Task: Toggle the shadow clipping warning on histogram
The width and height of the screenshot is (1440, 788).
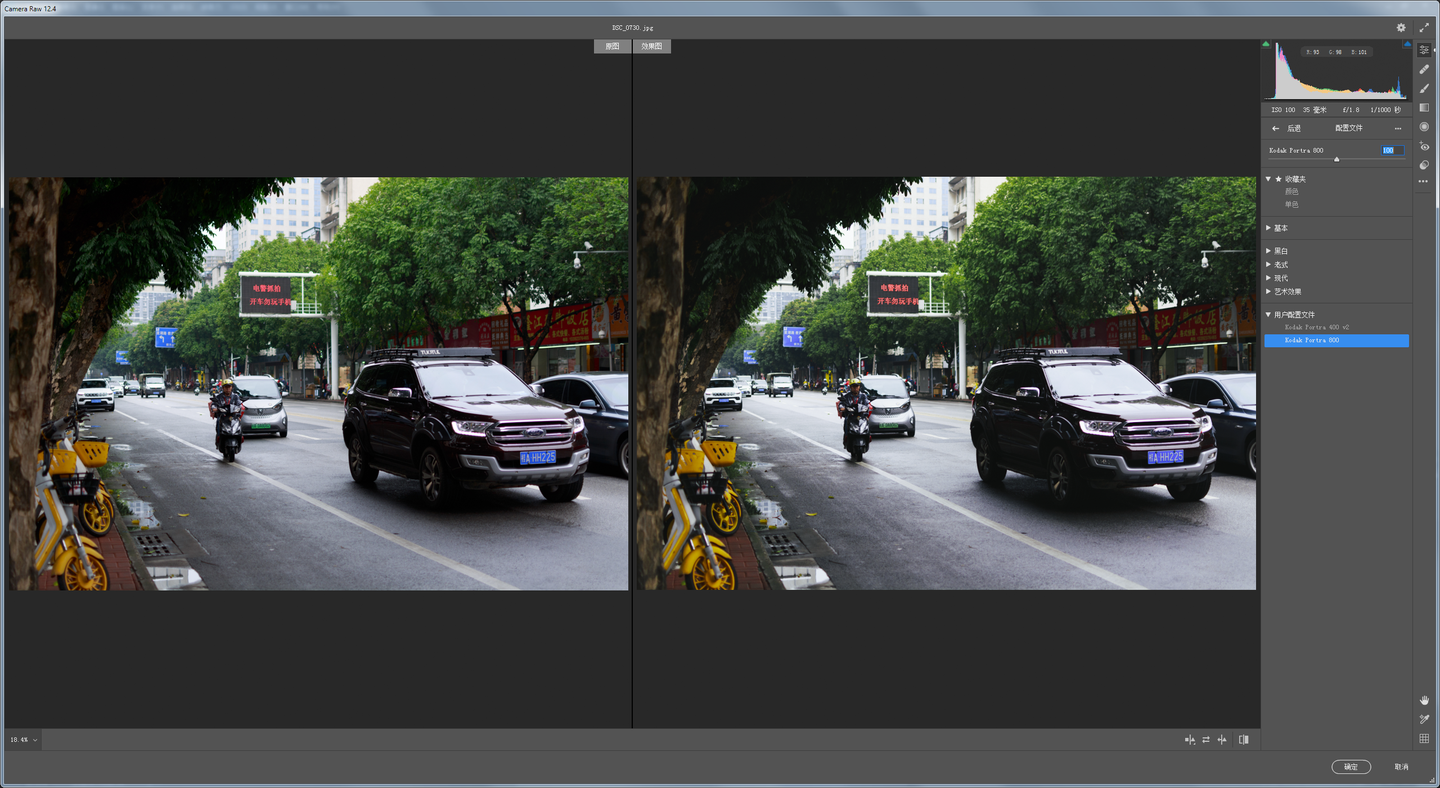Action: pos(1268,44)
